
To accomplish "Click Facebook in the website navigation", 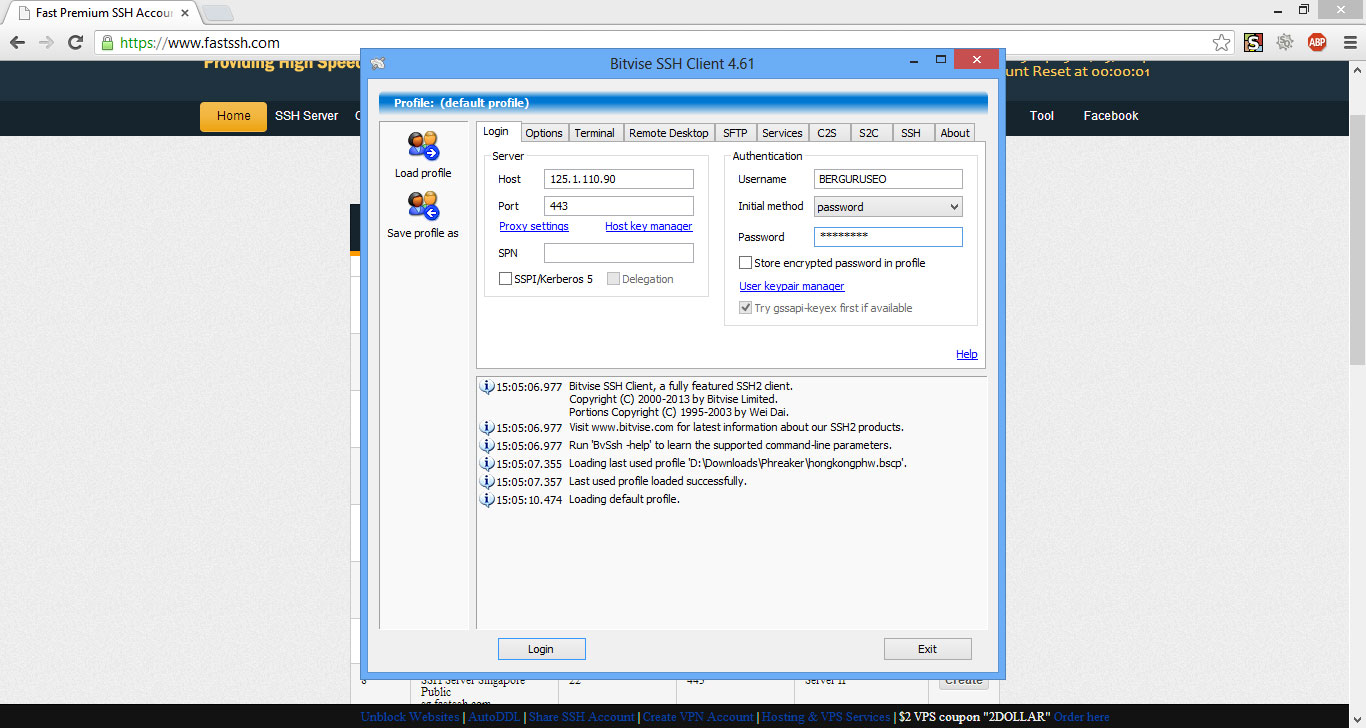I will click(x=1111, y=116).
